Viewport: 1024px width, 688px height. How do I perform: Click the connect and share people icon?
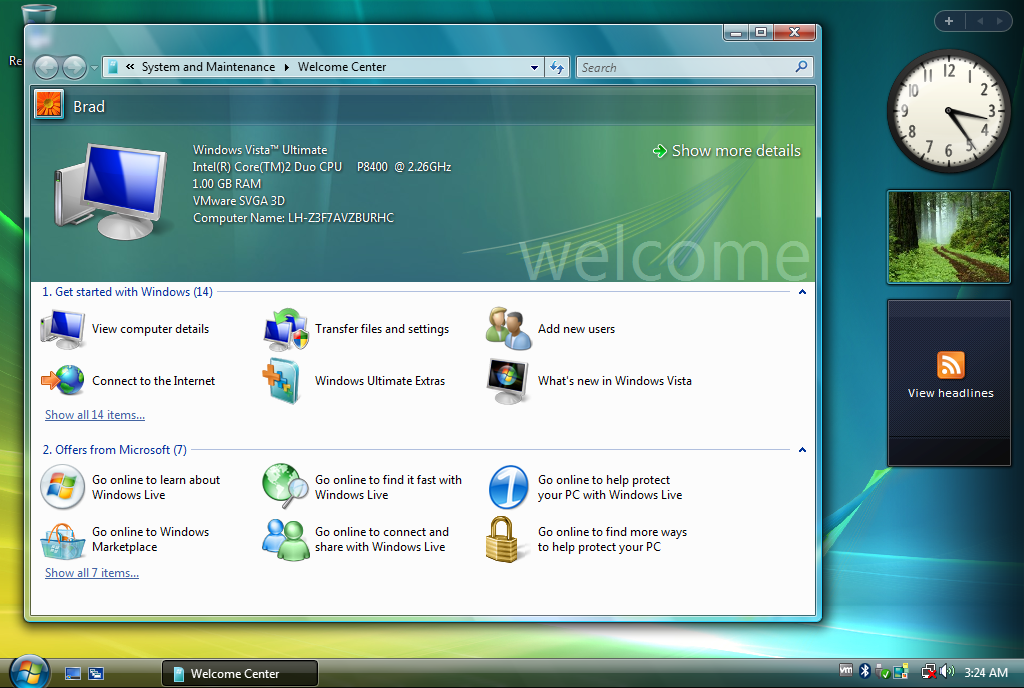pos(285,540)
